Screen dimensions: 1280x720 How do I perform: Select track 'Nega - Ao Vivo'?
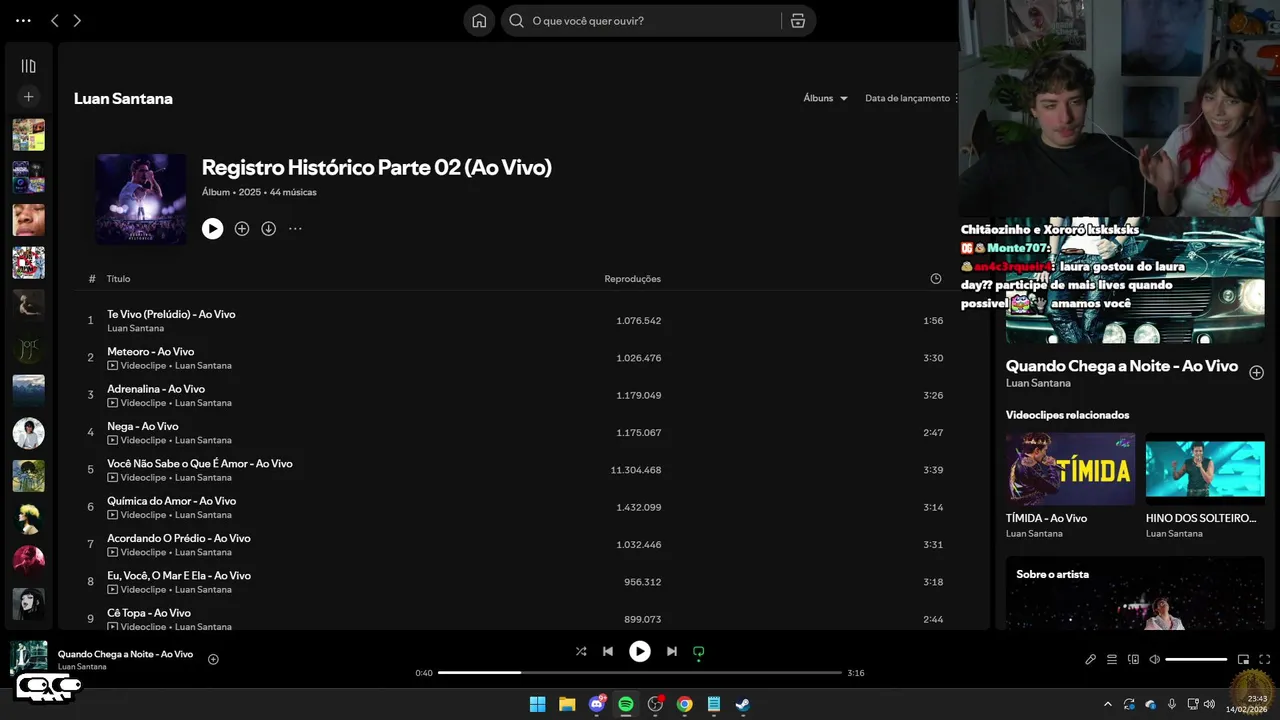[x=142, y=426]
